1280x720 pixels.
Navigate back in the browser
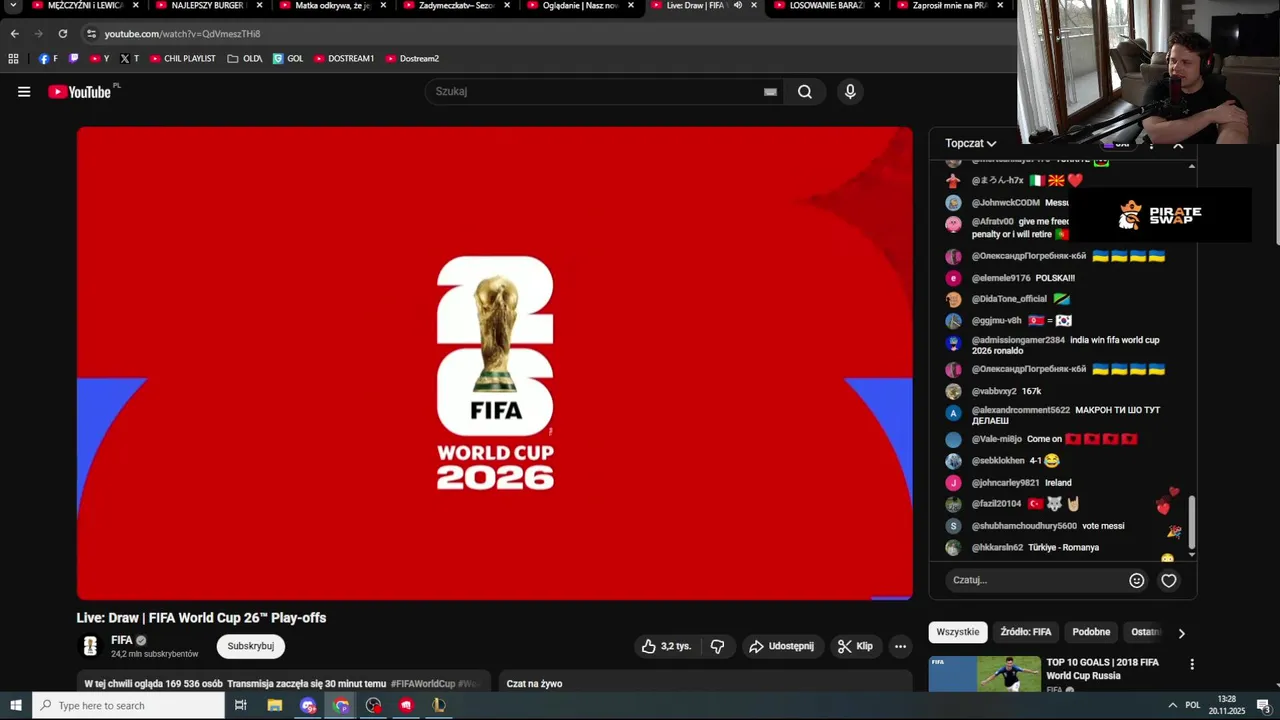[x=14, y=33]
